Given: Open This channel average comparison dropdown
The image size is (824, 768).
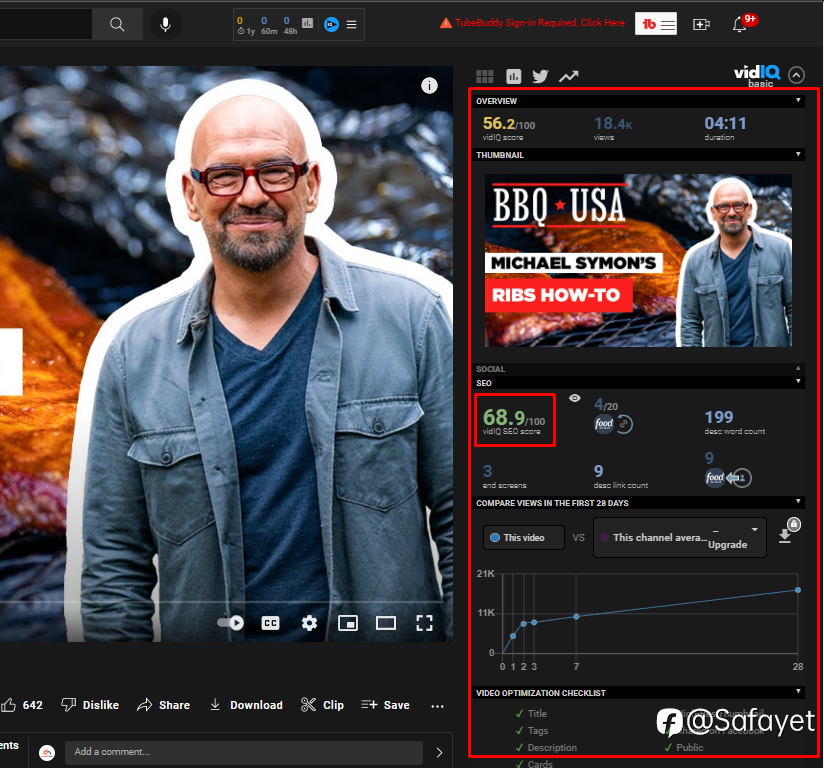Looking at the screenshot, I should [679, 537].
